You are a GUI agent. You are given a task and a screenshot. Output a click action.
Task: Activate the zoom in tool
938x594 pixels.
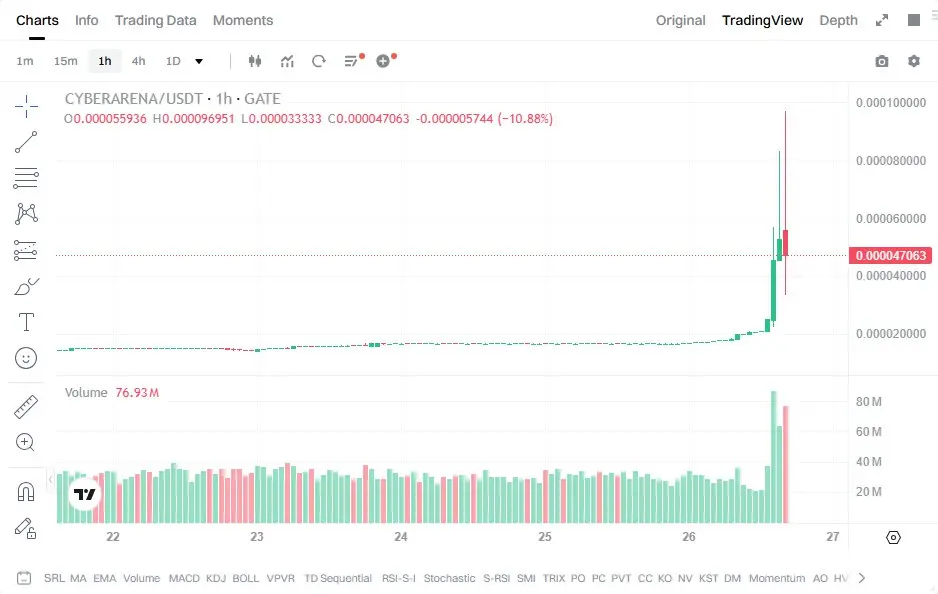(x=25, y=442)
